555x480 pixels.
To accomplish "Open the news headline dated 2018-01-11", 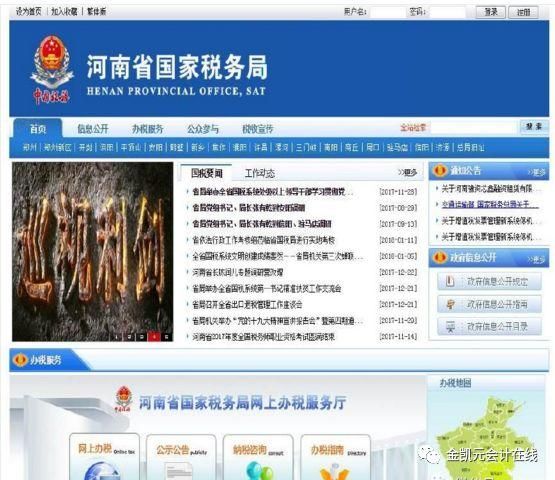I will pyautogui.click(x=263, y=240).
